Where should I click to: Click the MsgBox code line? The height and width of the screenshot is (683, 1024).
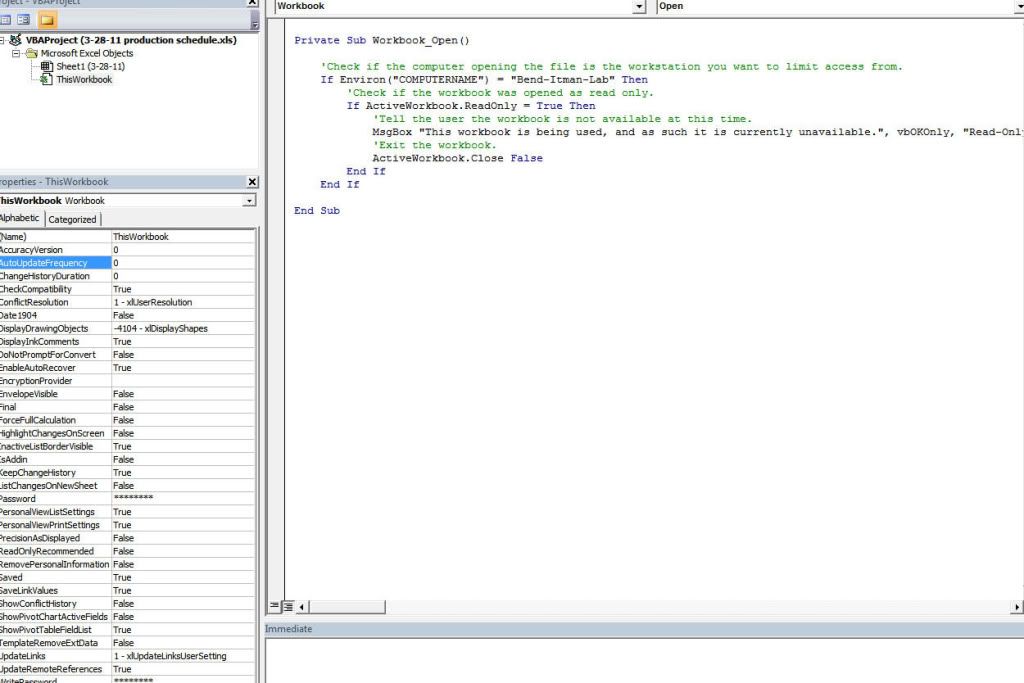tap(697, 132)
